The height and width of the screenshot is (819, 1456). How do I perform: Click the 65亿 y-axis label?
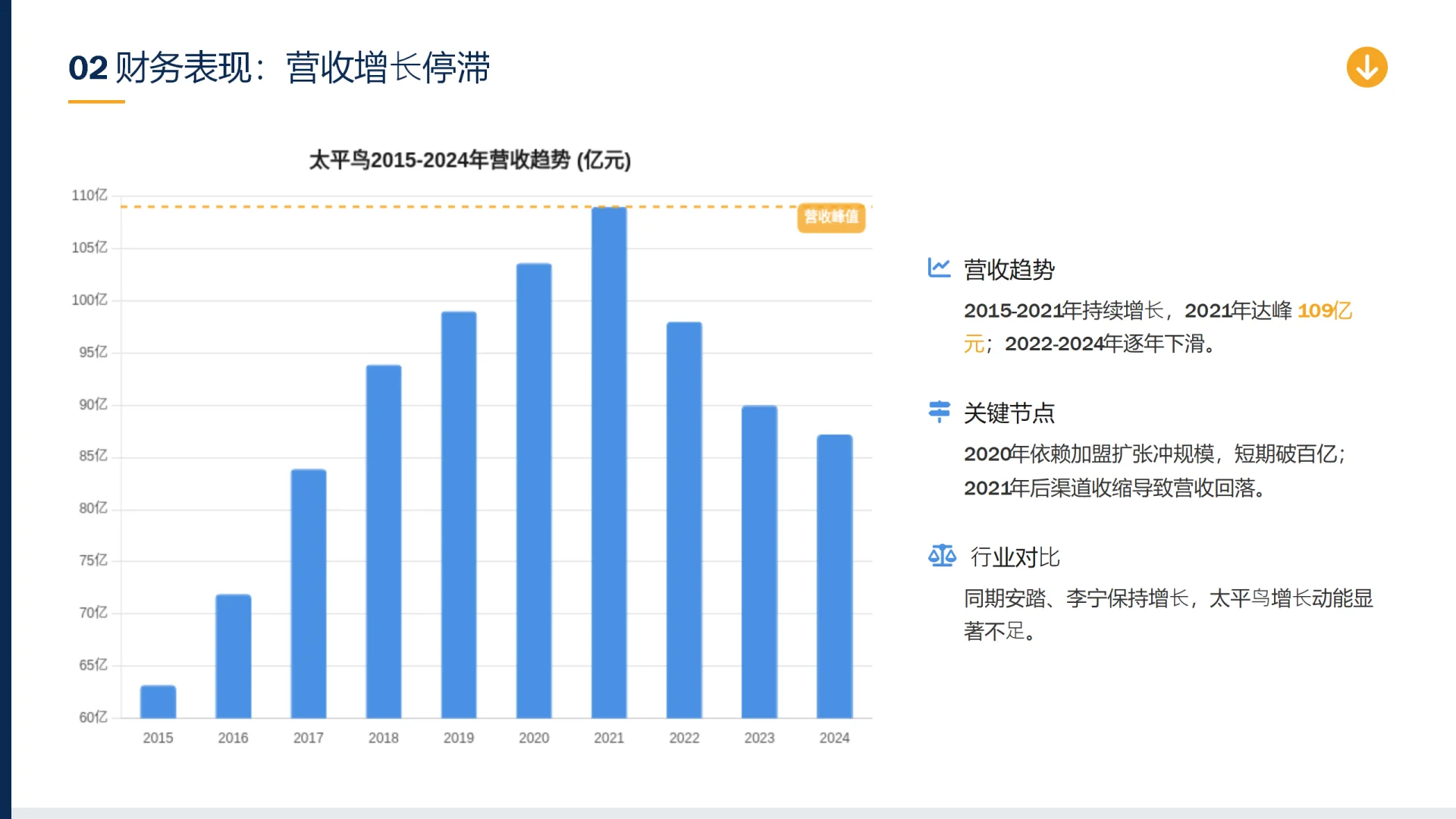pyautogui.click(x=93, y=665)
